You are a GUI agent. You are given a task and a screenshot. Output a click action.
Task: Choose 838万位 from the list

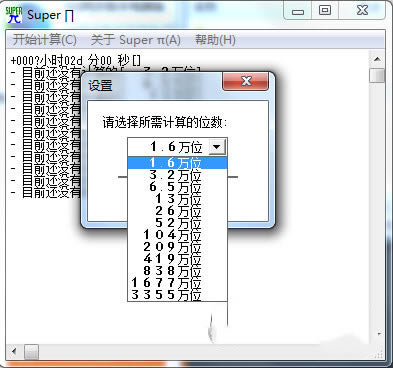click(x=177, y=271)
